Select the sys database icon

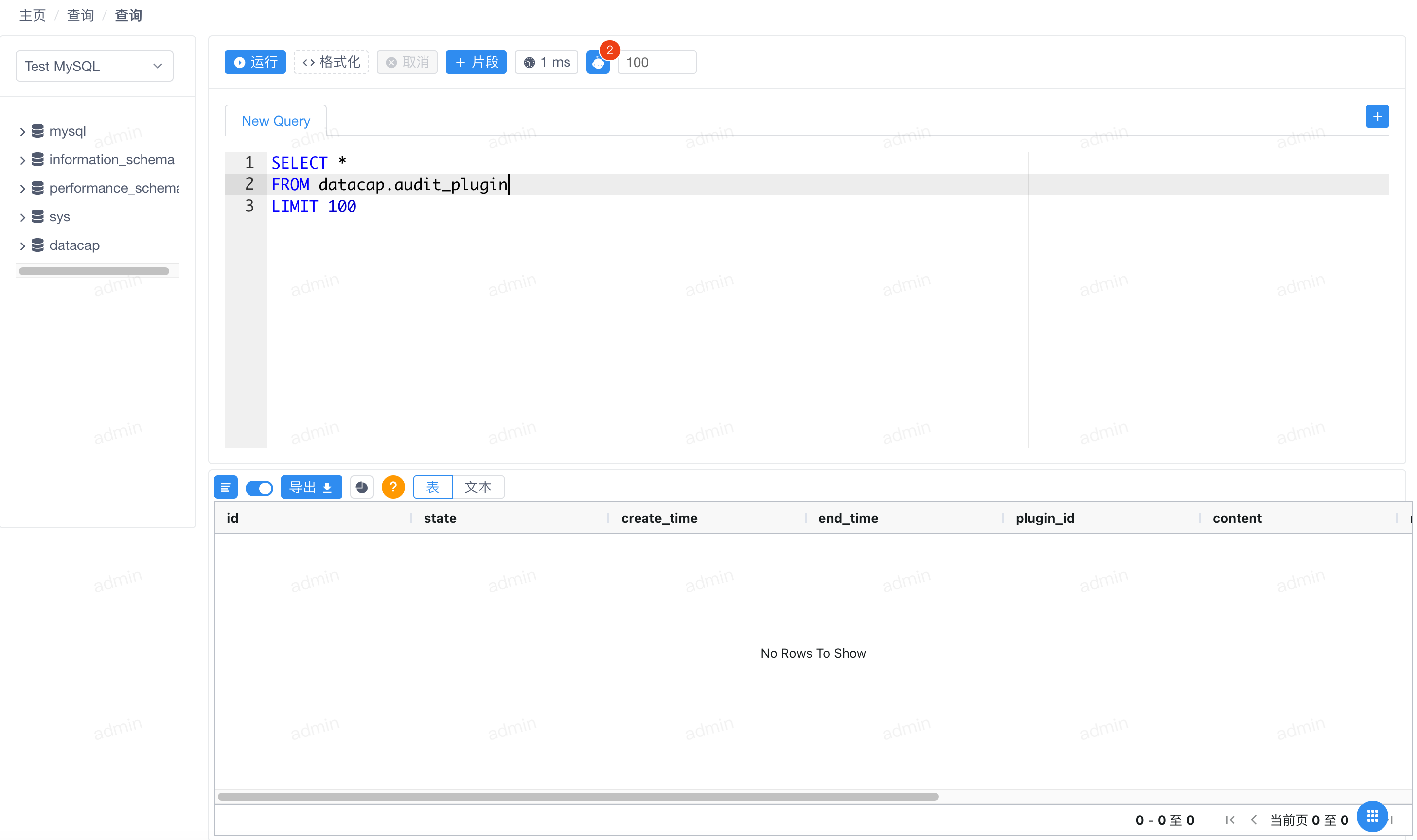(37, 217)
